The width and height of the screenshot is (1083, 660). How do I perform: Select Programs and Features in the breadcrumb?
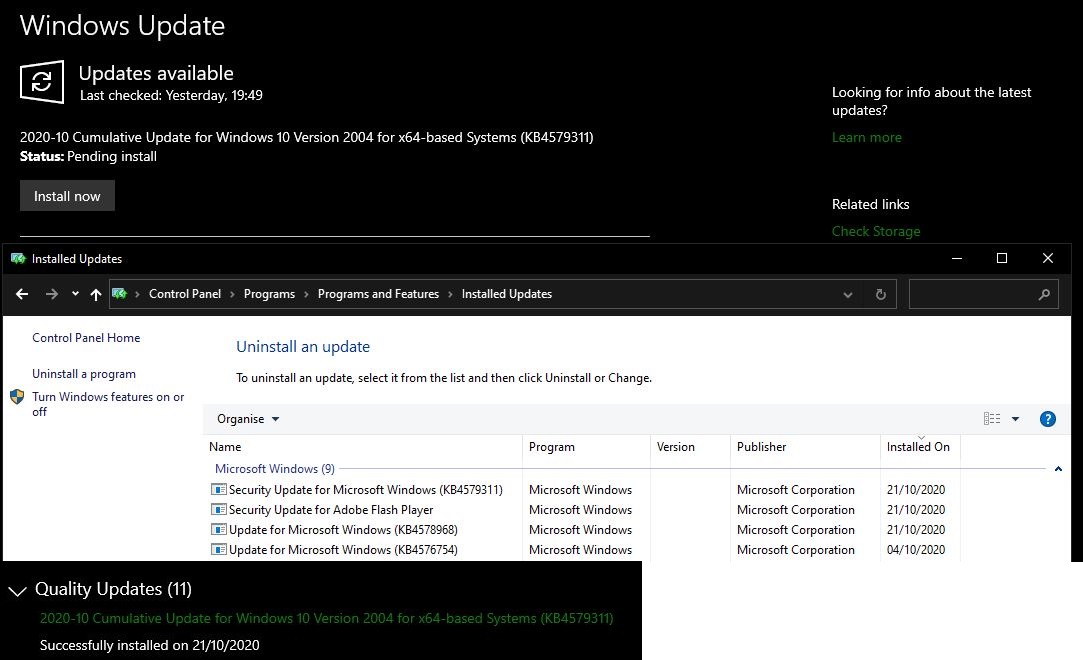(378, 293)
